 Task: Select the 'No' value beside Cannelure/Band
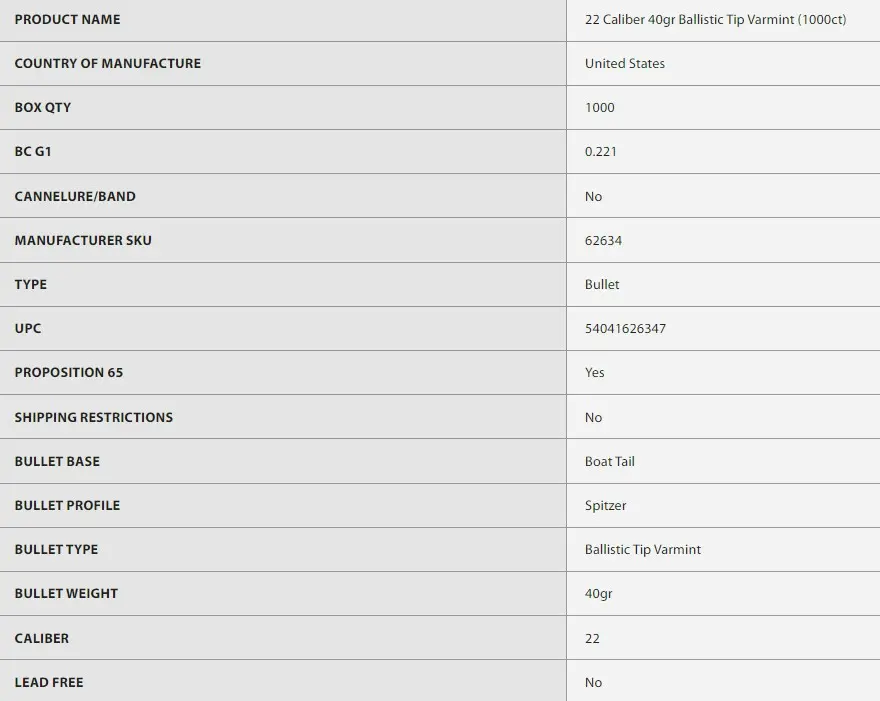pos(594,197)
